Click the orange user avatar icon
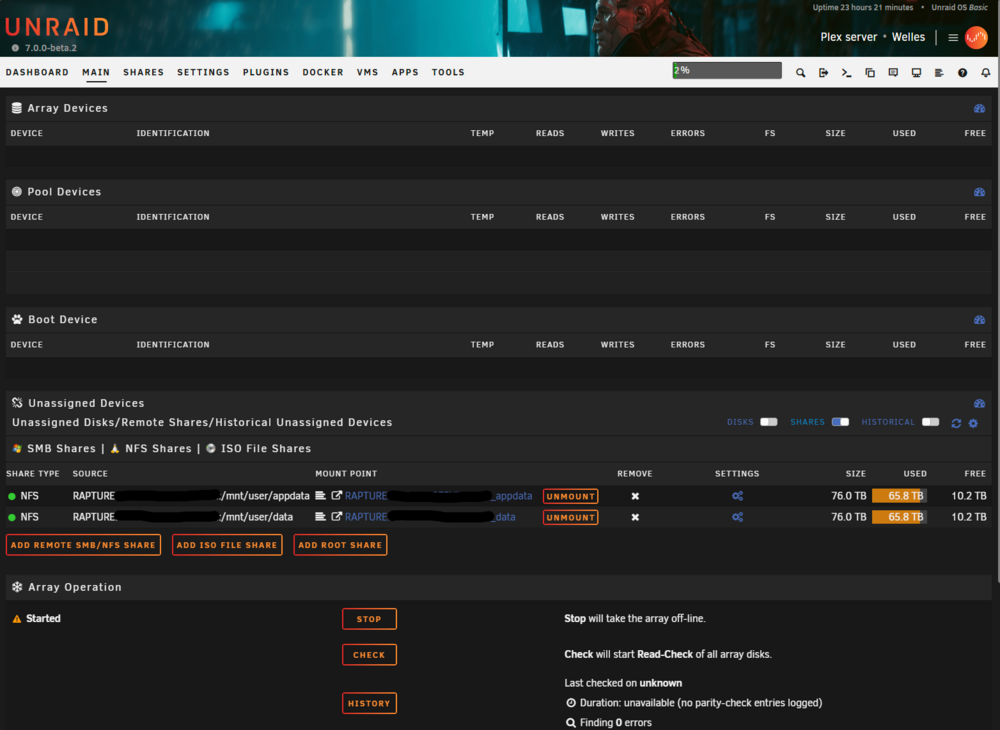The image size is (1000, 730). pos(976,37)
